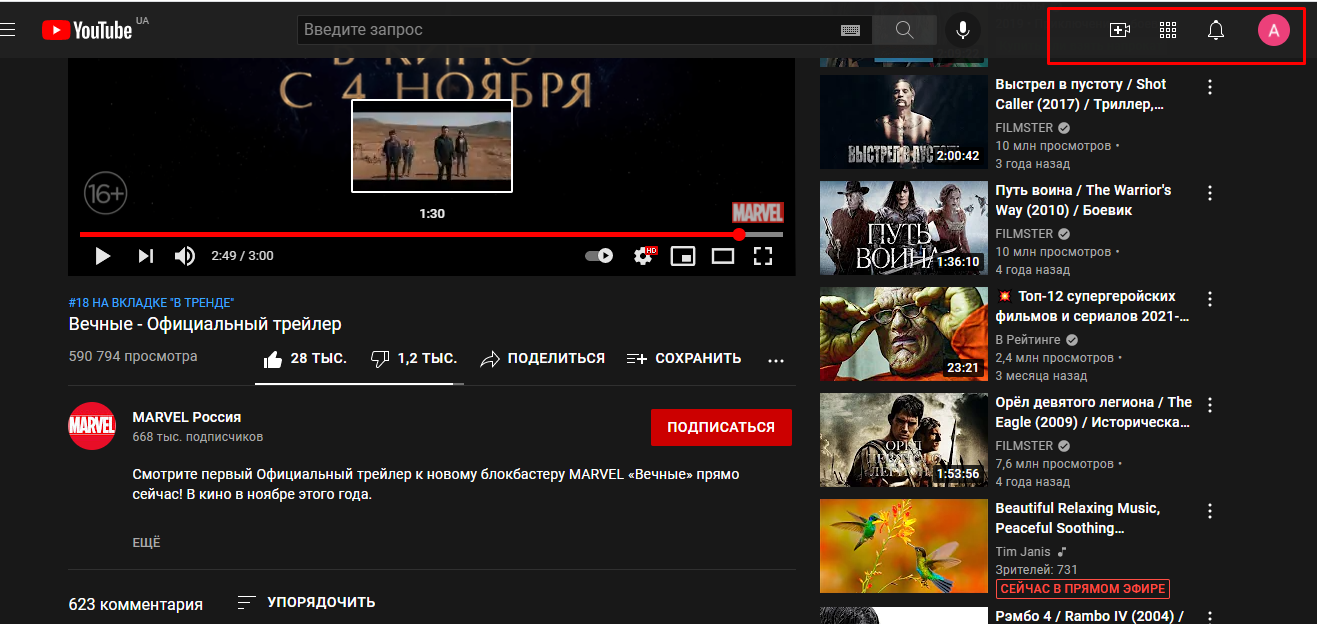Skip to the next video
The height and width of the screenshot is (624, 1317).
click(x=146, y=256)
